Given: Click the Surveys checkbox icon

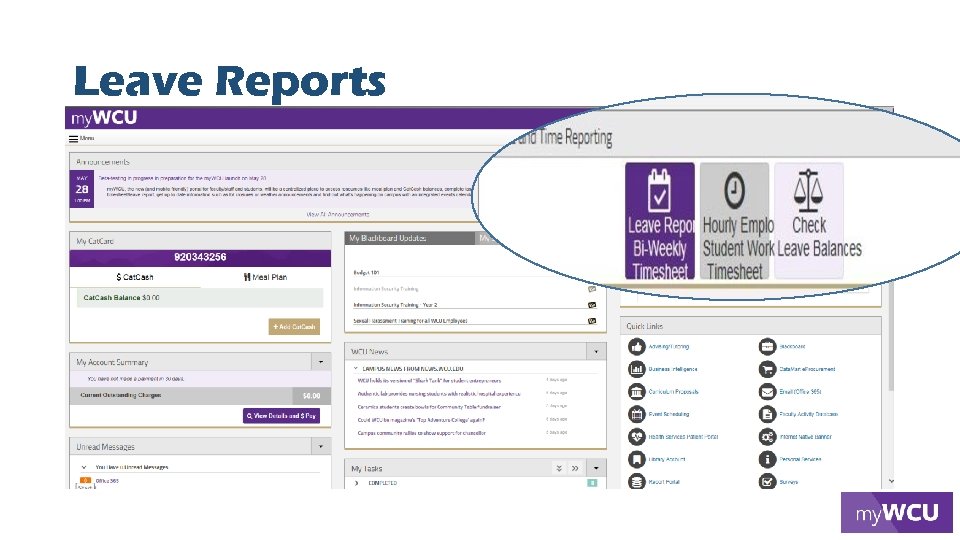Looking at the screenshot, I should (x=767, y=482).
